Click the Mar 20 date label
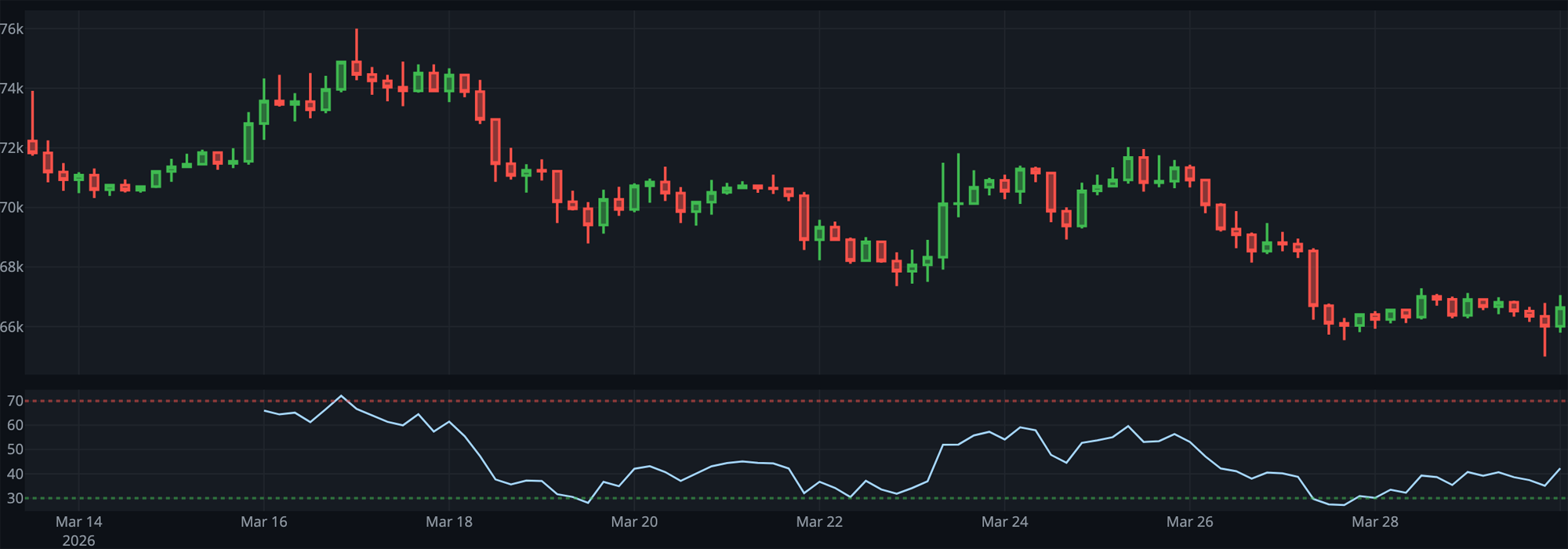1568x549 pixels. coord(633,522)
